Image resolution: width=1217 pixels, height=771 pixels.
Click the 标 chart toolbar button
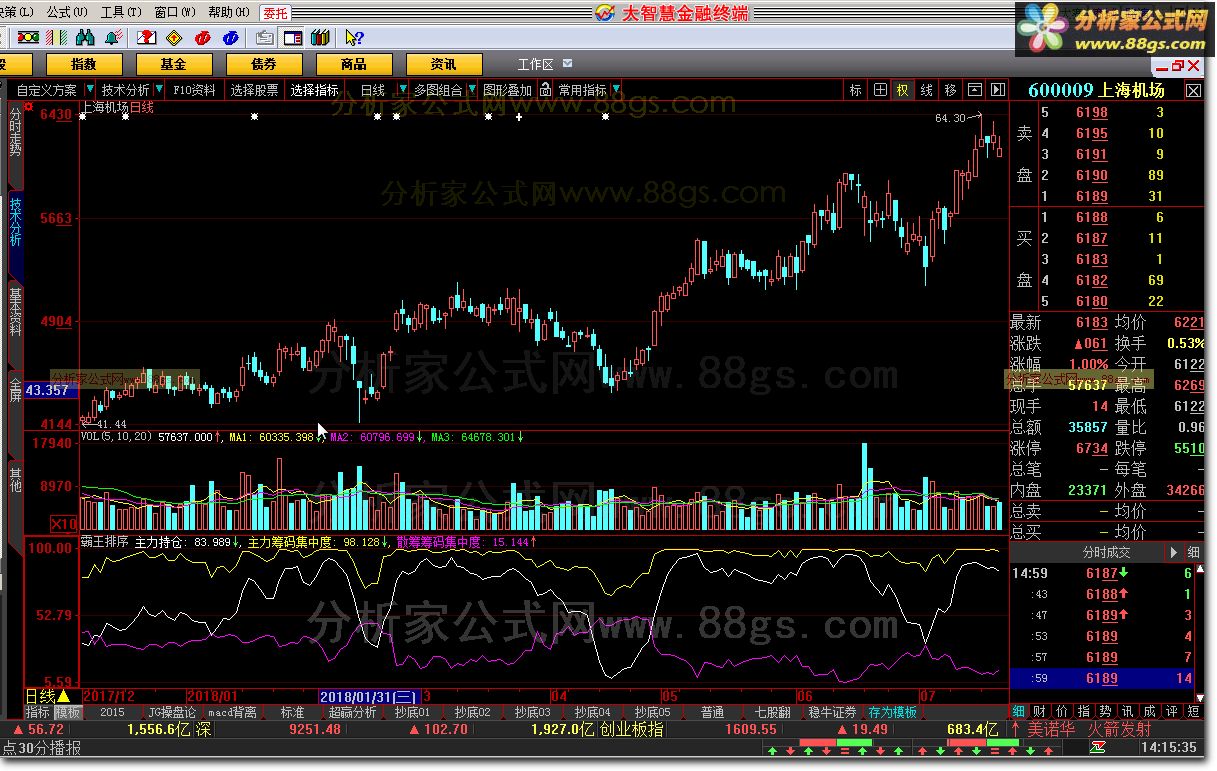856,90
